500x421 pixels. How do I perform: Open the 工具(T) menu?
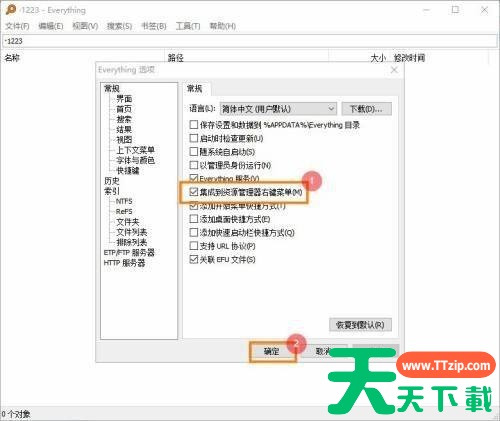click(188, 26)
